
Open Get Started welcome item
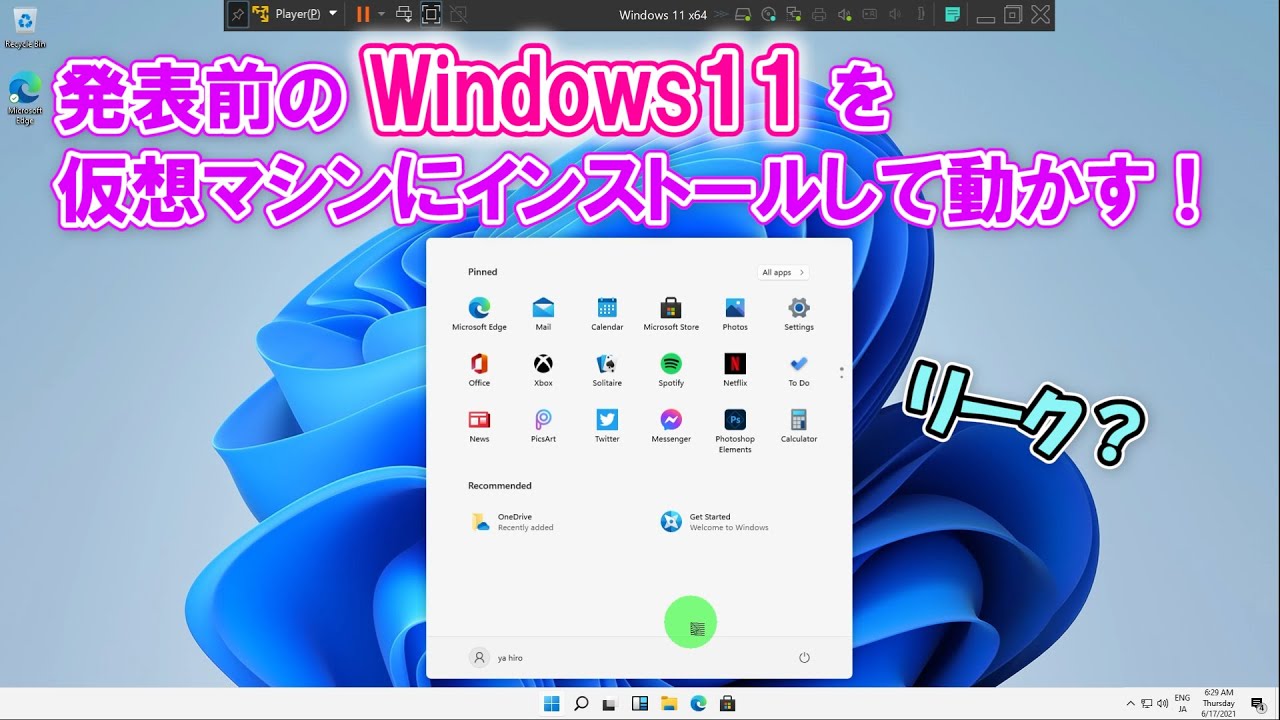pyautogui.click(x=714, y=522)
